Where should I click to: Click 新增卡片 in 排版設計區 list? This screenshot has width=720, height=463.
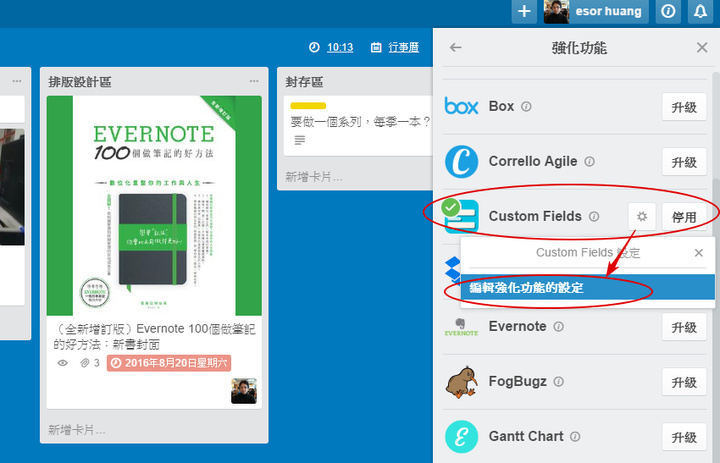[x=76, y=429]
